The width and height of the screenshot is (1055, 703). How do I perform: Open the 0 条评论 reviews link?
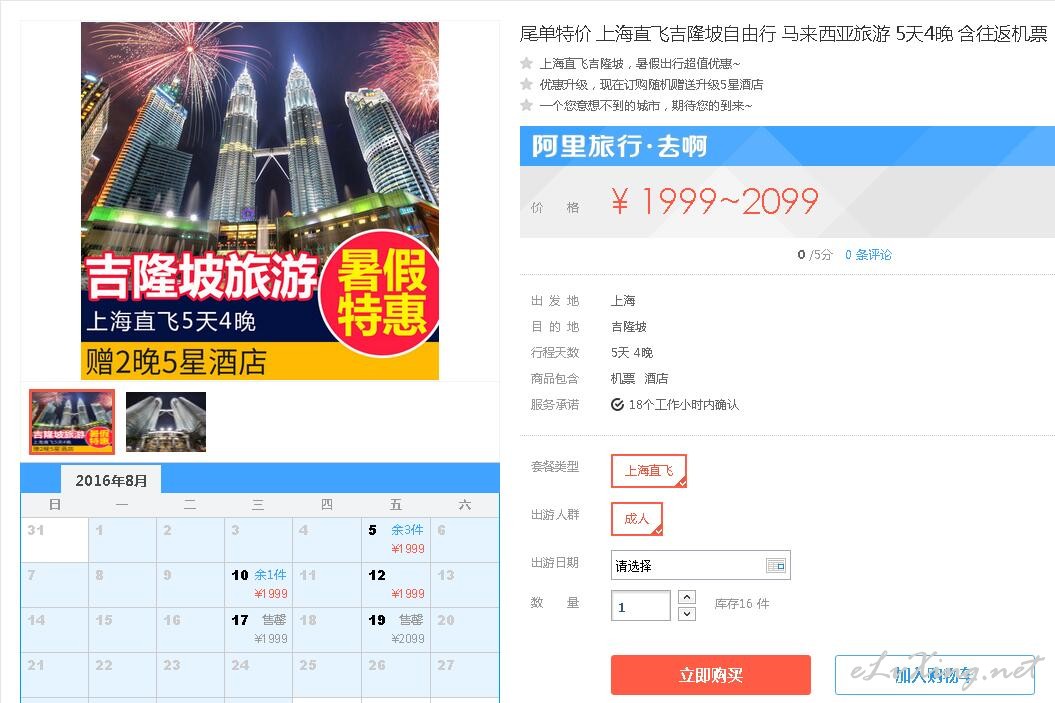coord(868,255)
